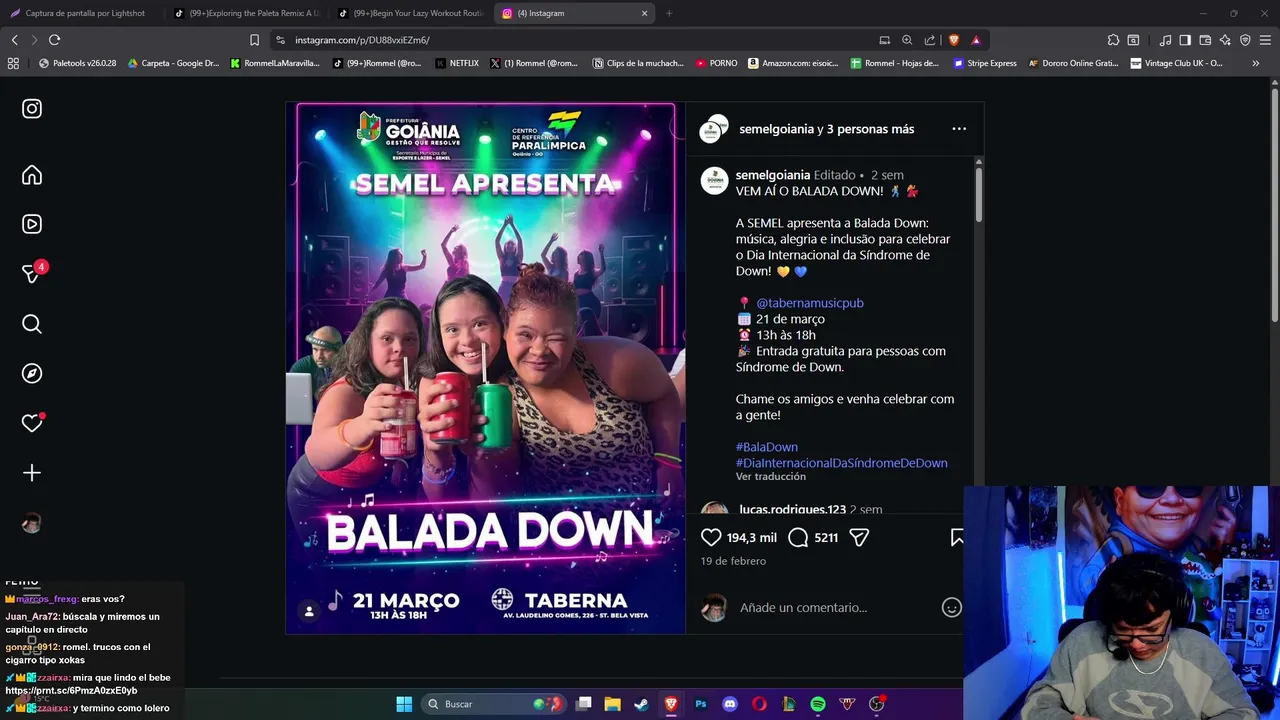Open comments with the speech bubble icon
Image resolution: width=1280 pixels, height=720 pixels.
coord(798,537)
